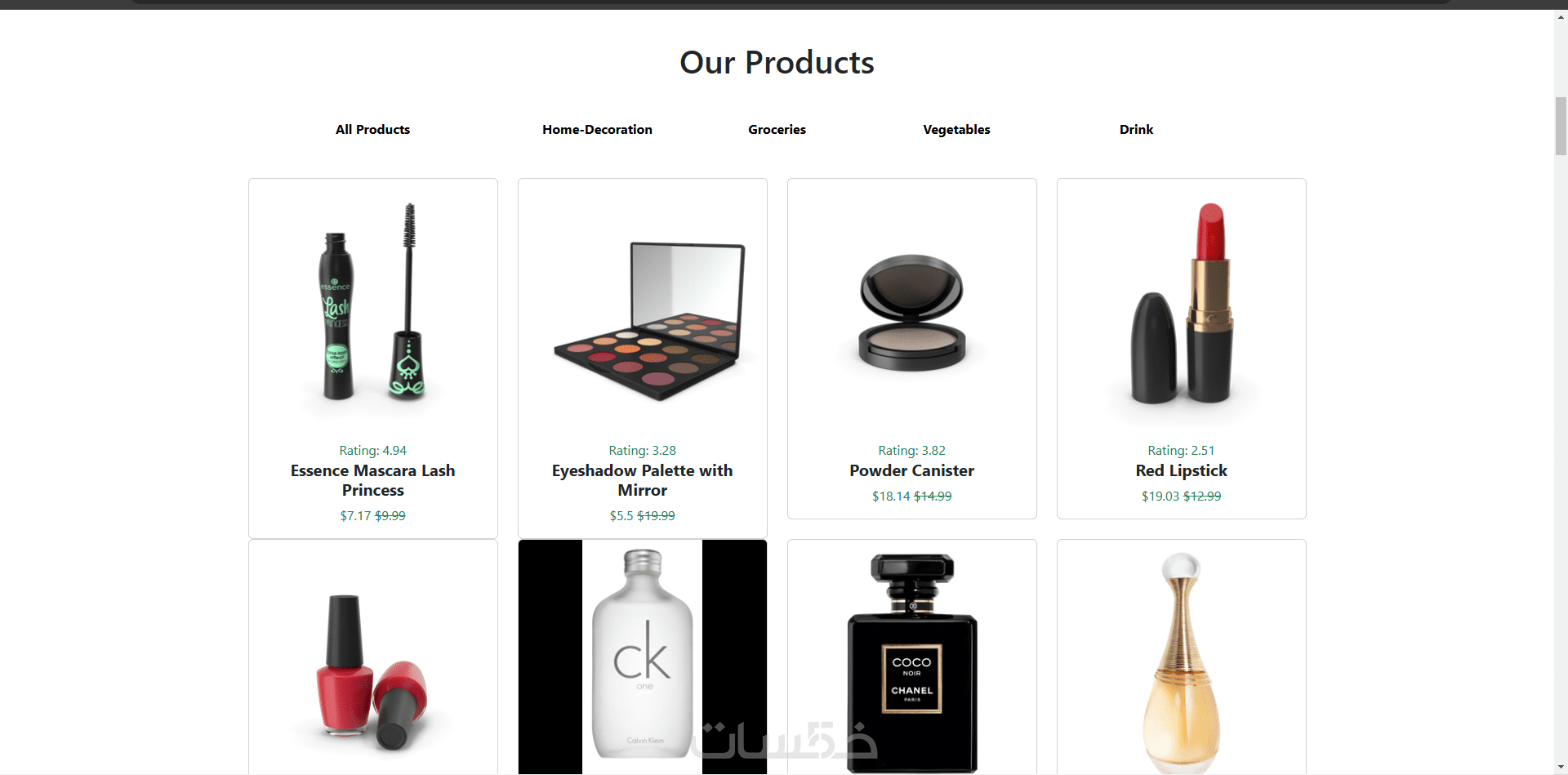1568x775 pixels.
Task: Open the Groceries category tab
Action: point(777,129)
